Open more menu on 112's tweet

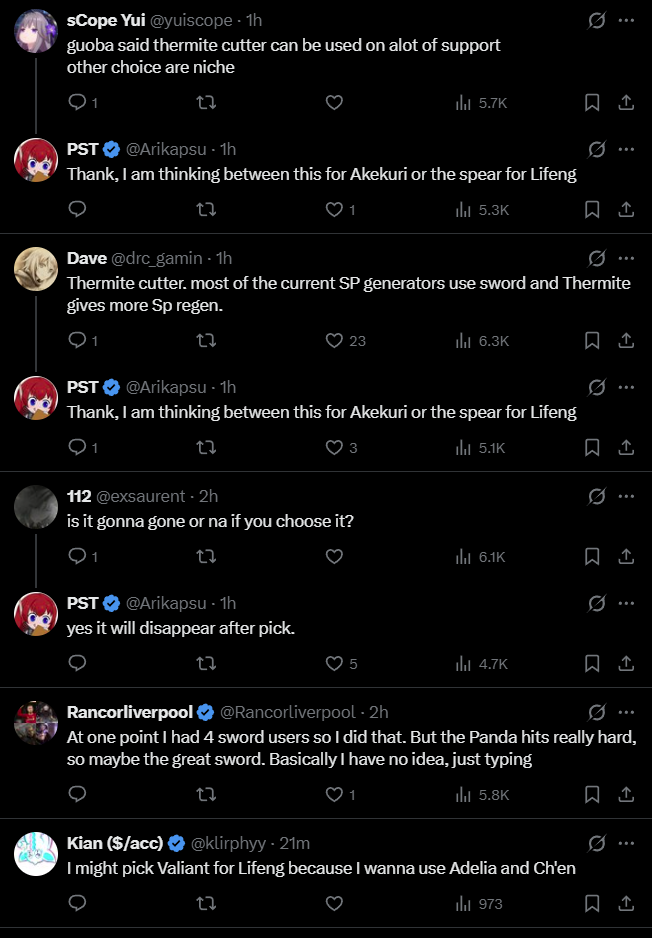(626, 496)
